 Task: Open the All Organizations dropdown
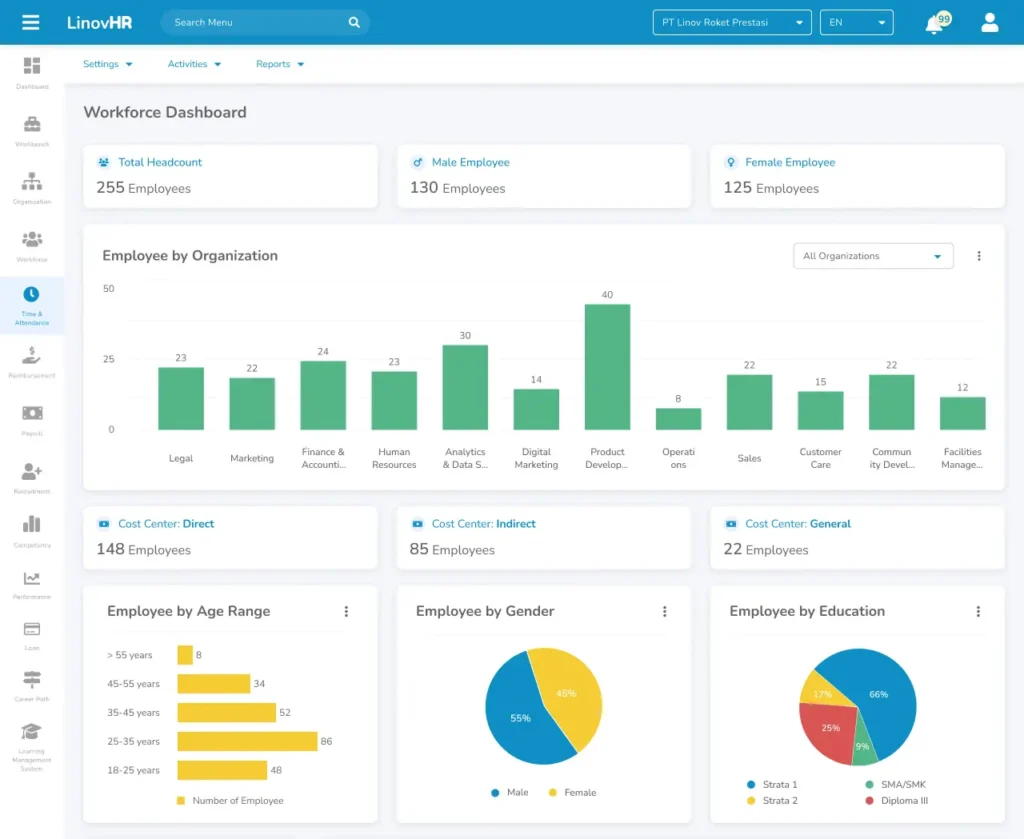point(872,256)
